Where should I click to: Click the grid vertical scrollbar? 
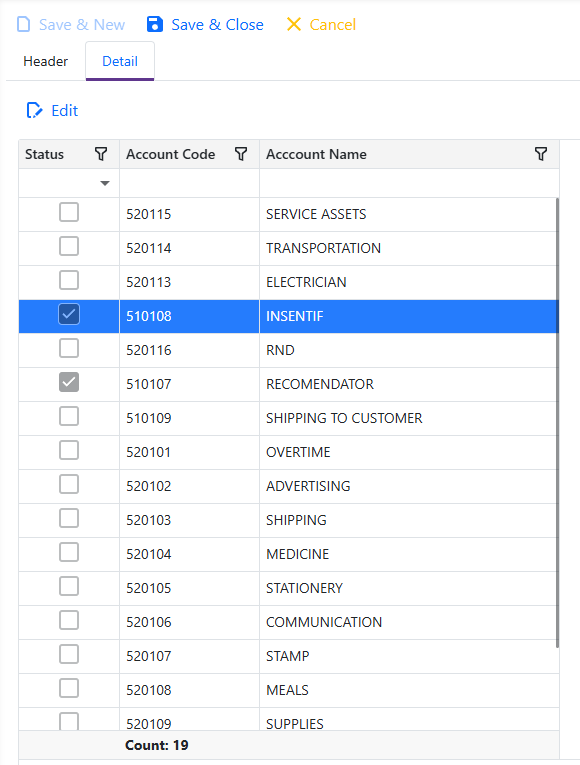[557, 423]
